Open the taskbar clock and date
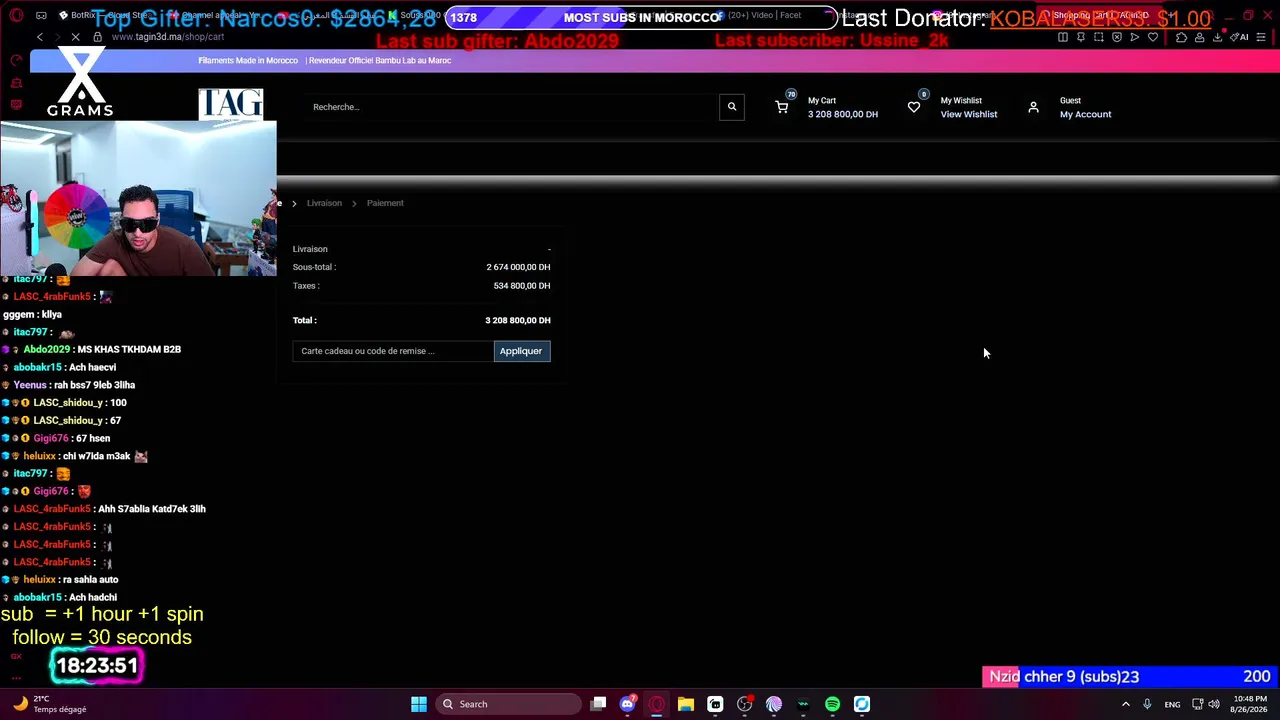 tap(1250, 704)
